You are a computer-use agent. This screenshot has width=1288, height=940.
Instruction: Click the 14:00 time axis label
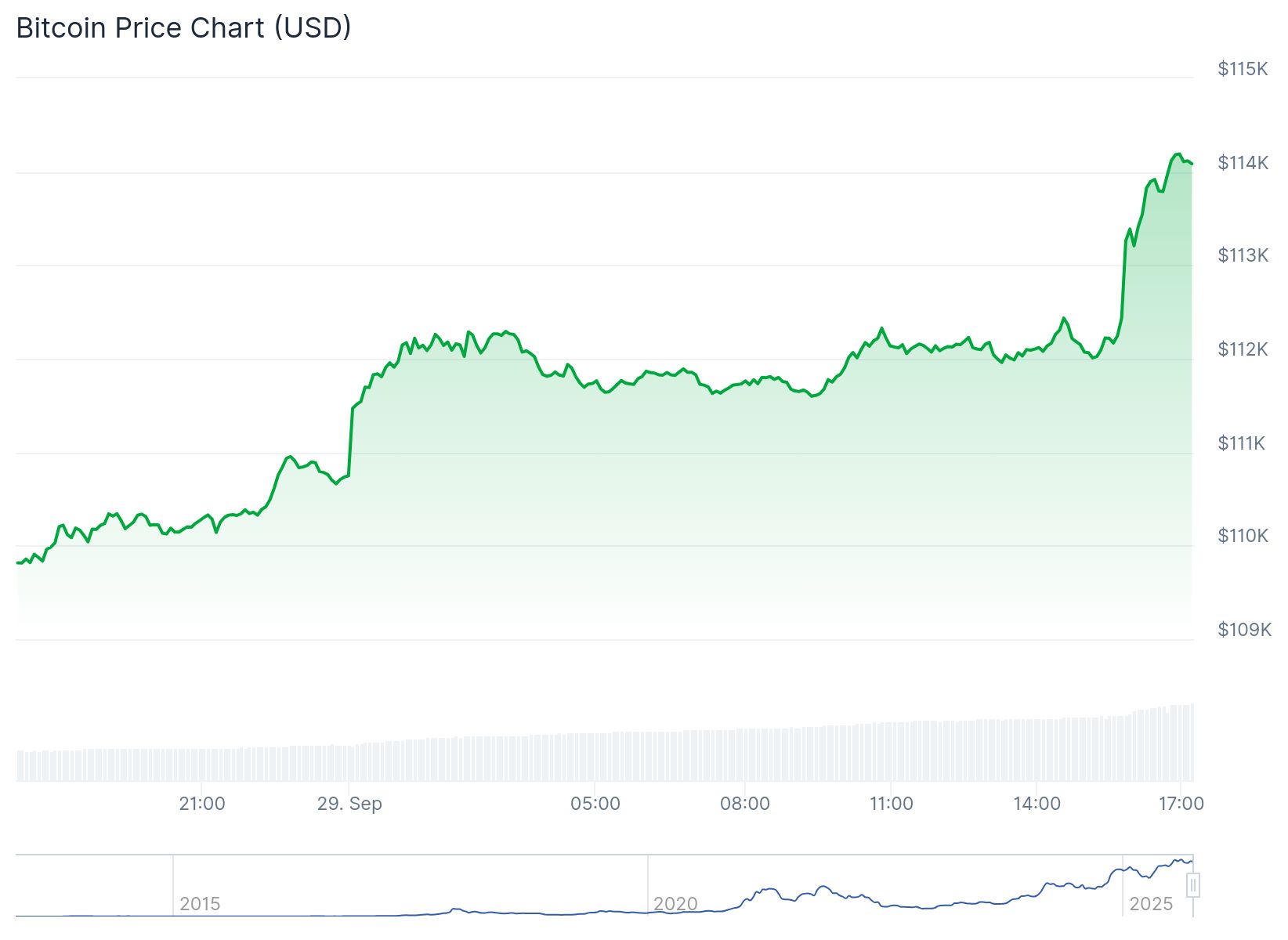tap(1037, 804)
